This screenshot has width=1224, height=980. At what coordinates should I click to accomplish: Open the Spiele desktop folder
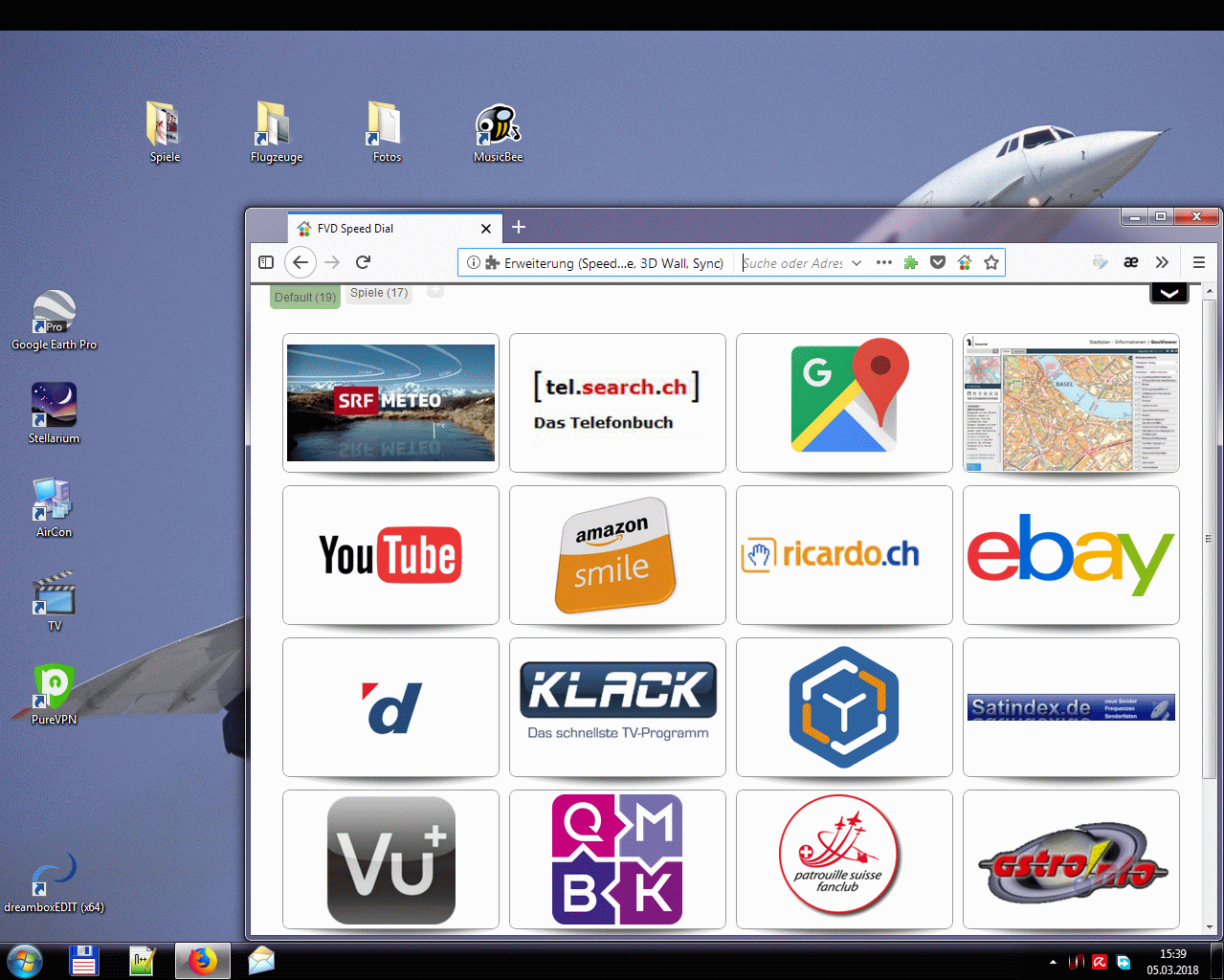click(x=165, y=133)
